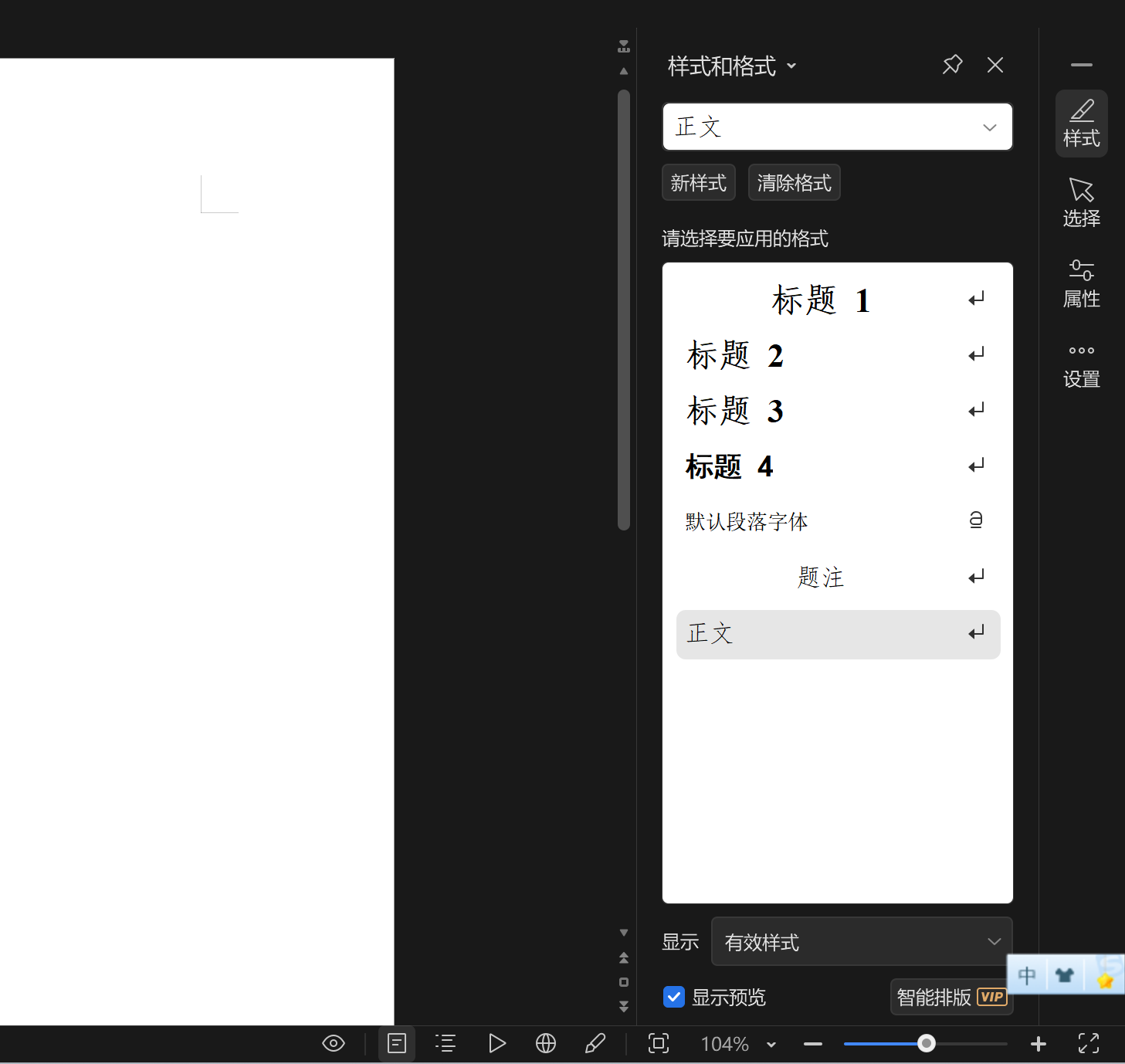Click the paragraph mark icon beside 标题 4

977,466
